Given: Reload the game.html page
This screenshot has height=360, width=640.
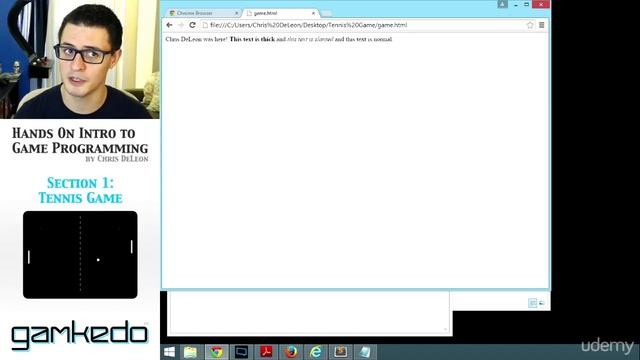Looking at the screenshot, I should pyautogui.click(x=193, y=25).
